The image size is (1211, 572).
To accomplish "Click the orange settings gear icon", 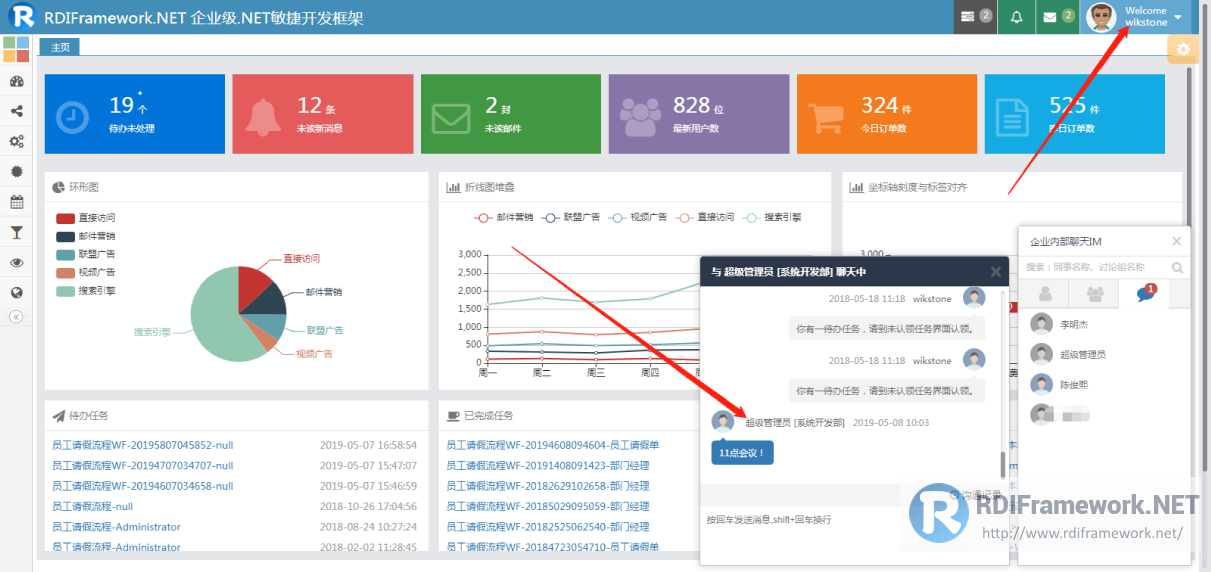I will 1183,49.
